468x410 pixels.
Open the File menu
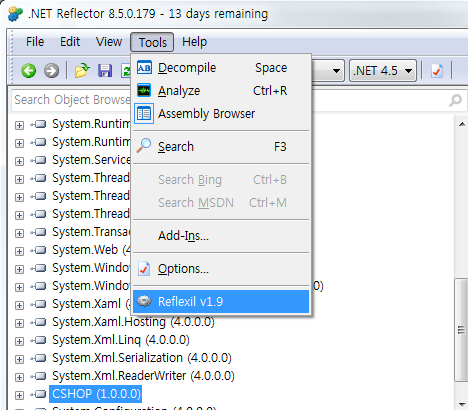pos(35,42)
